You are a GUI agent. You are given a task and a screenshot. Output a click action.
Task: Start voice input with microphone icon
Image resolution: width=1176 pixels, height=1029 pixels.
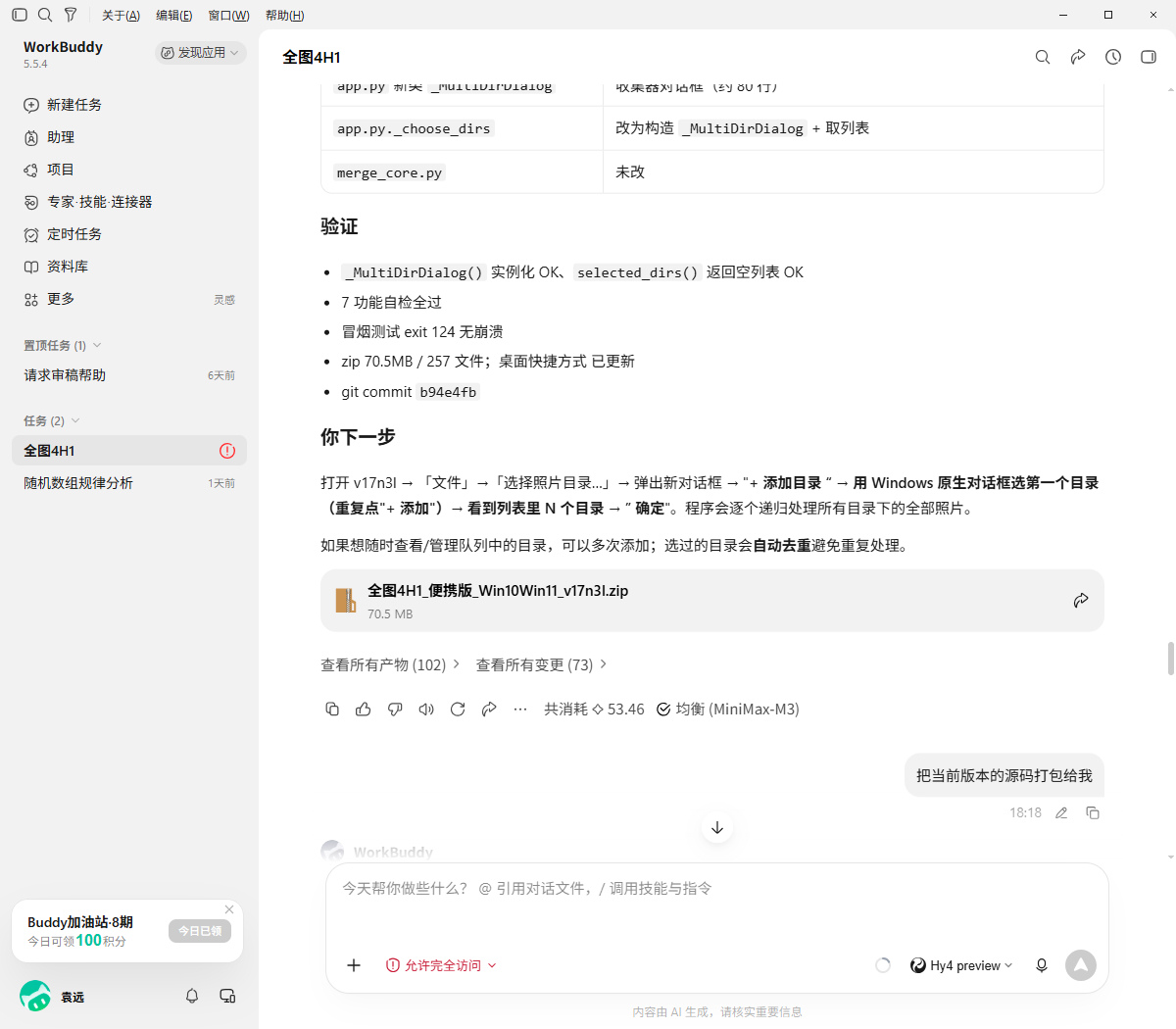click(x=1042, y=965)
